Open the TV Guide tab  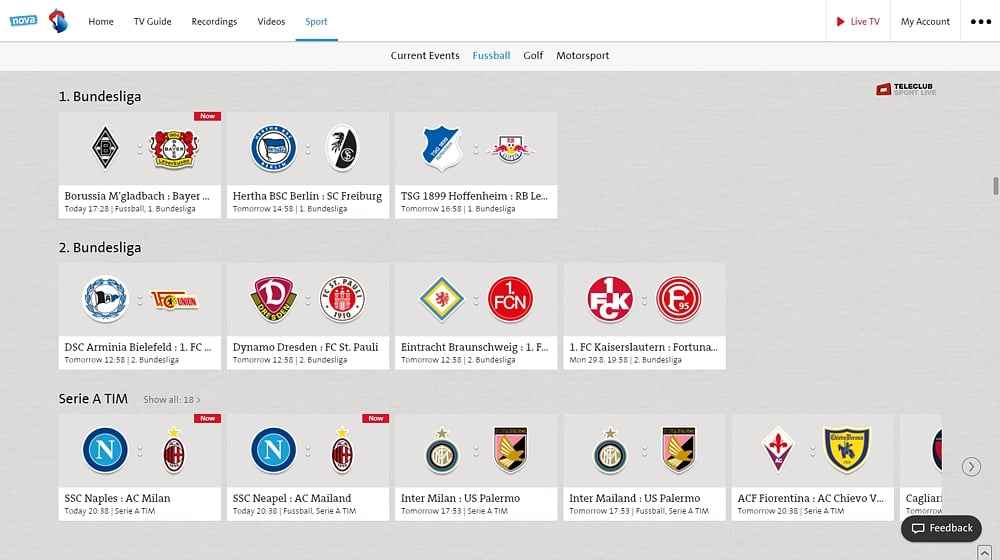[x=152, y=21]
